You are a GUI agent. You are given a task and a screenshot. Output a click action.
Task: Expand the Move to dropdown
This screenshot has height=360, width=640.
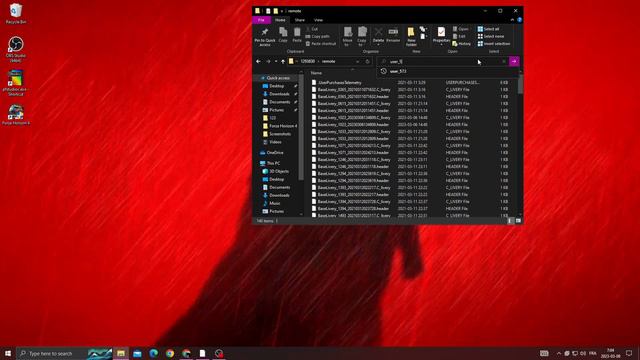pos(347,44)
